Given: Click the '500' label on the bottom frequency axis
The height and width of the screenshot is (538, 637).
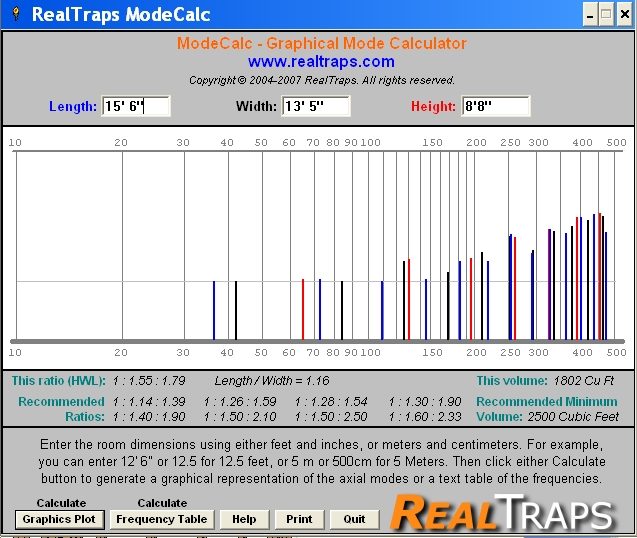Looking at the screenshot, I should (x=616, y=353).
